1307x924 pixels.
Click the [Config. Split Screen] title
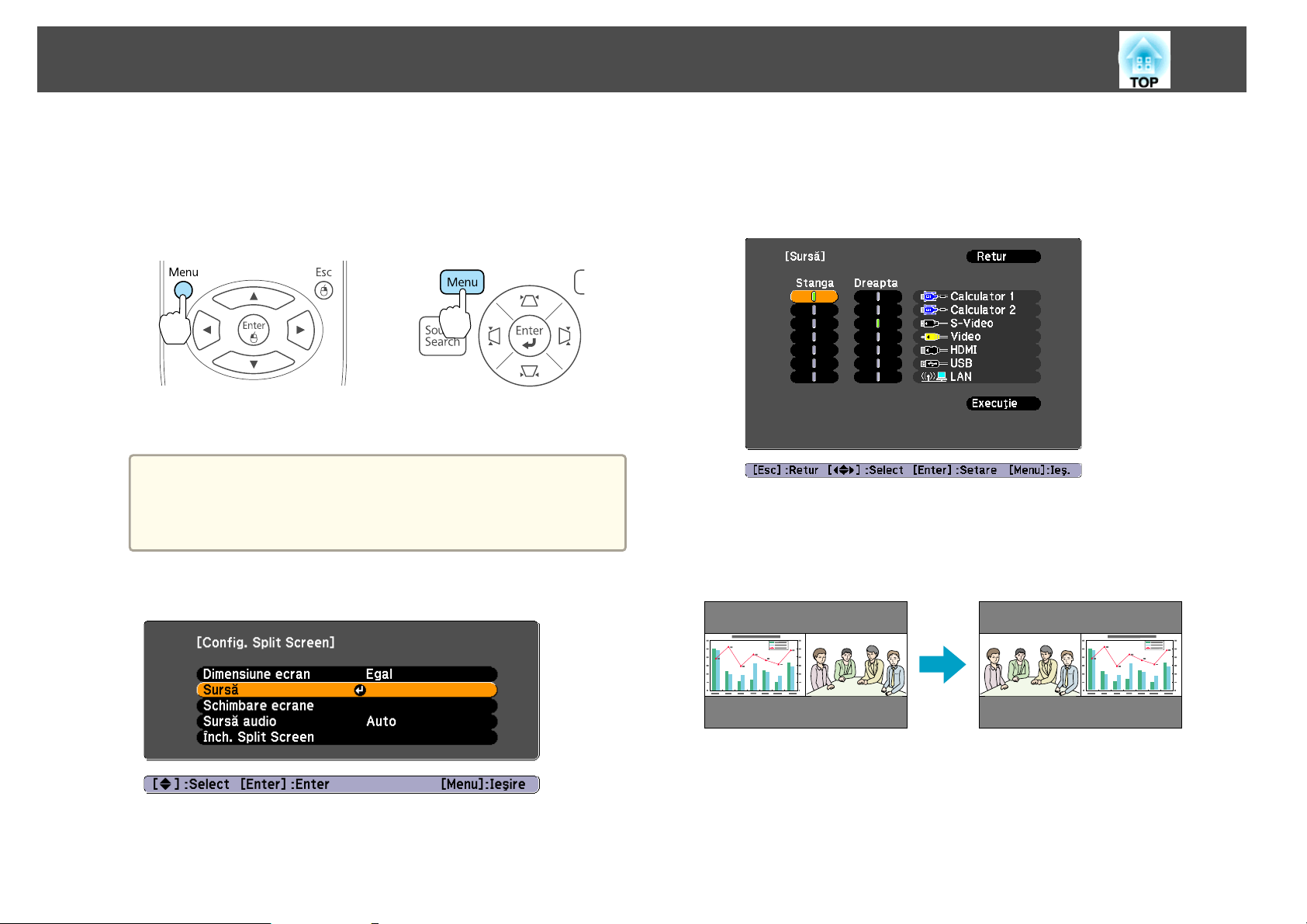click(x=265, y=642)
